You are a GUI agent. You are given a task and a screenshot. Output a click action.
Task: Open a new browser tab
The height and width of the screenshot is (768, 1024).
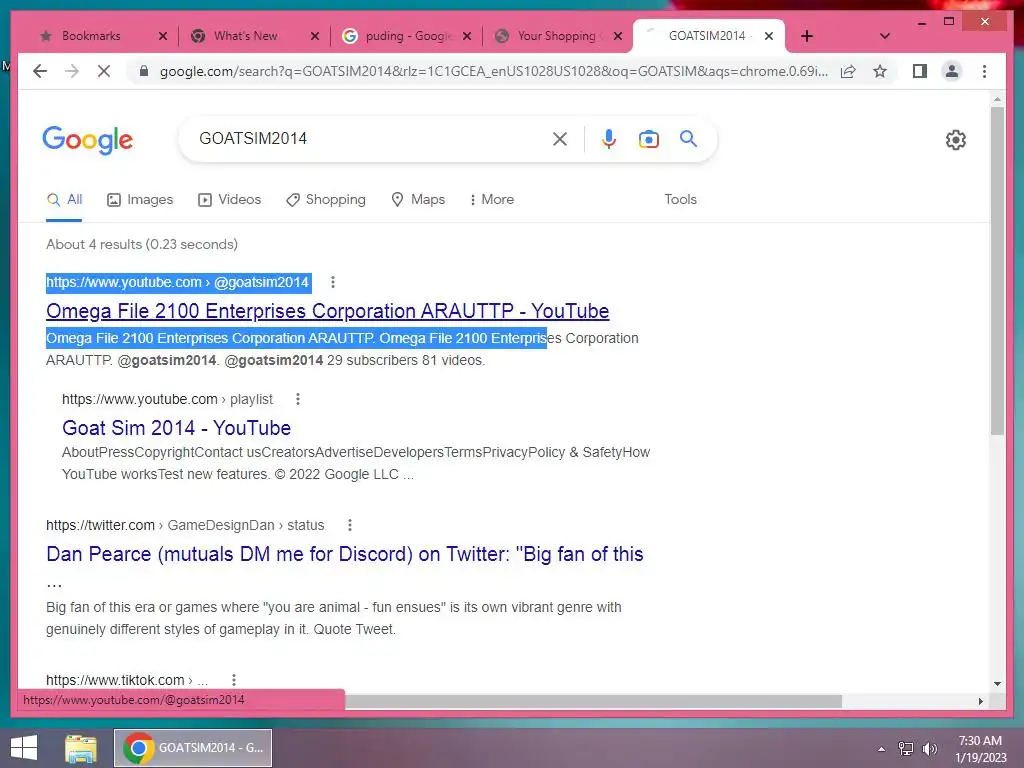pyautogui.click(x=807, y=36)
